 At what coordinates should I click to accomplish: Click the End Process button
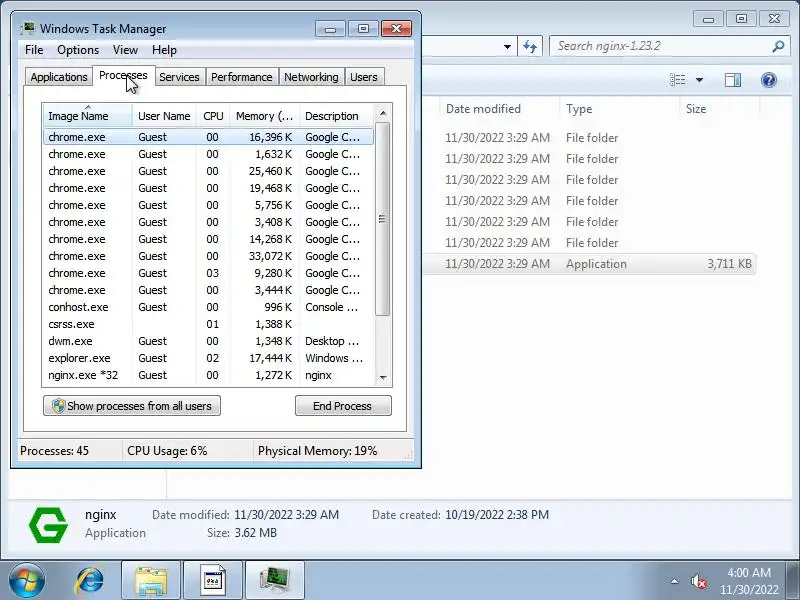(x=343, y=406)
